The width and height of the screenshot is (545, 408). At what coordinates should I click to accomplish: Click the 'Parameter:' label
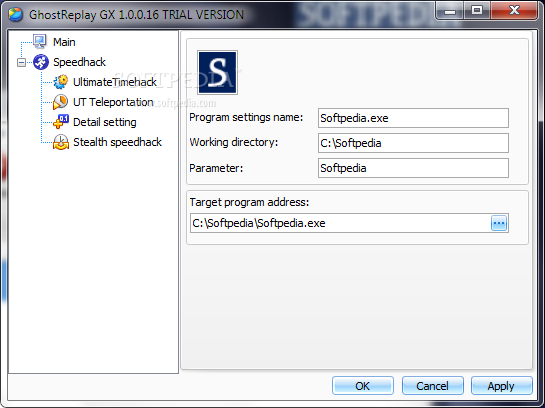click(x=216, y=168)
